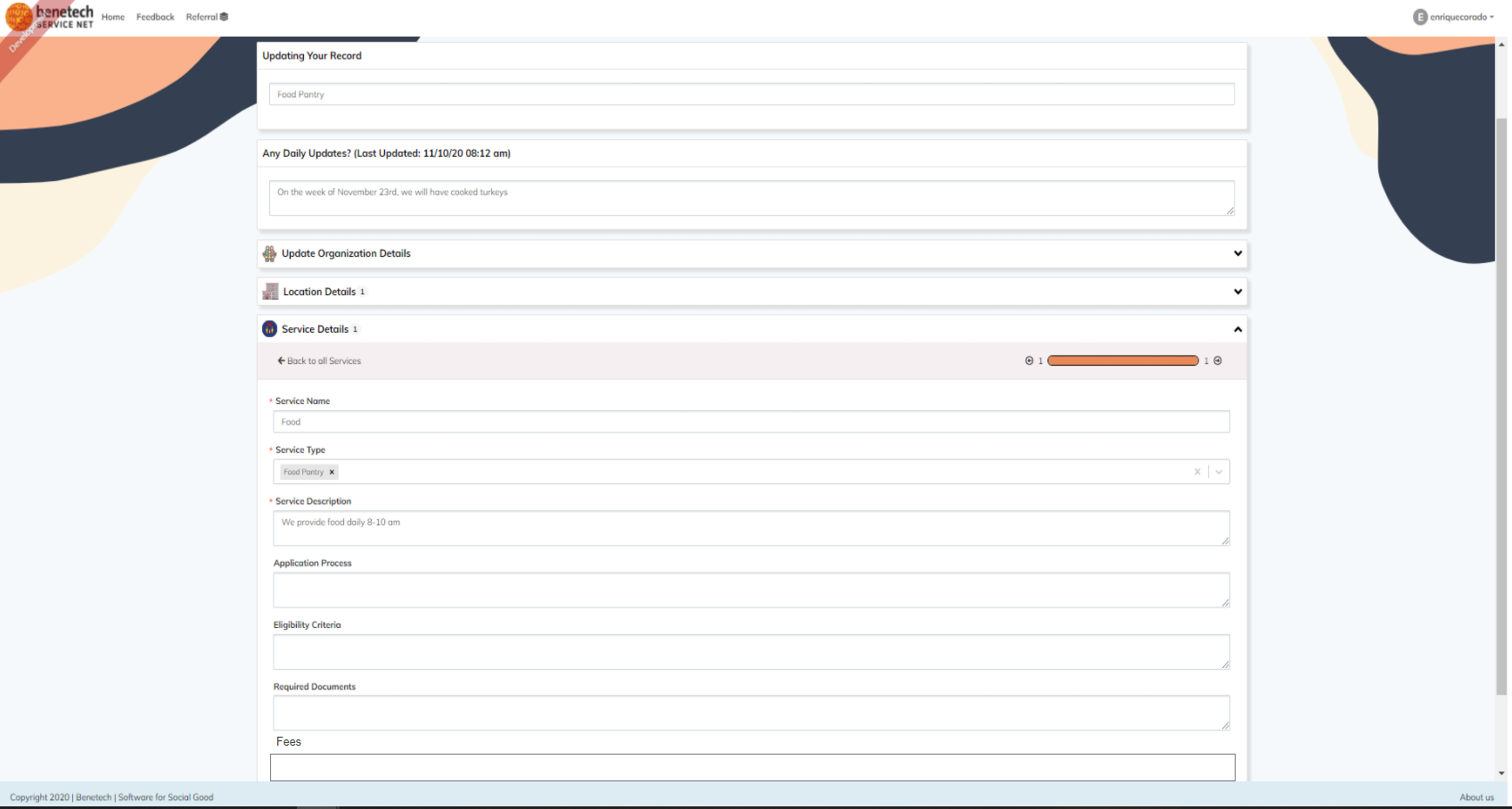
Task: Edit the Service Name field
Action: pos(752,422)
